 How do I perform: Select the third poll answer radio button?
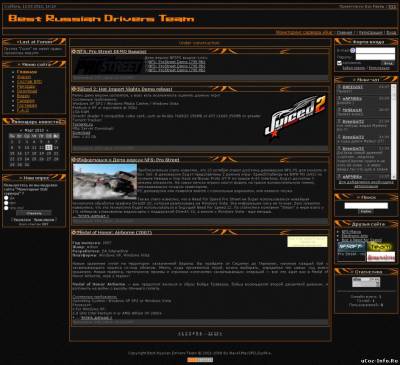(6, 208)
